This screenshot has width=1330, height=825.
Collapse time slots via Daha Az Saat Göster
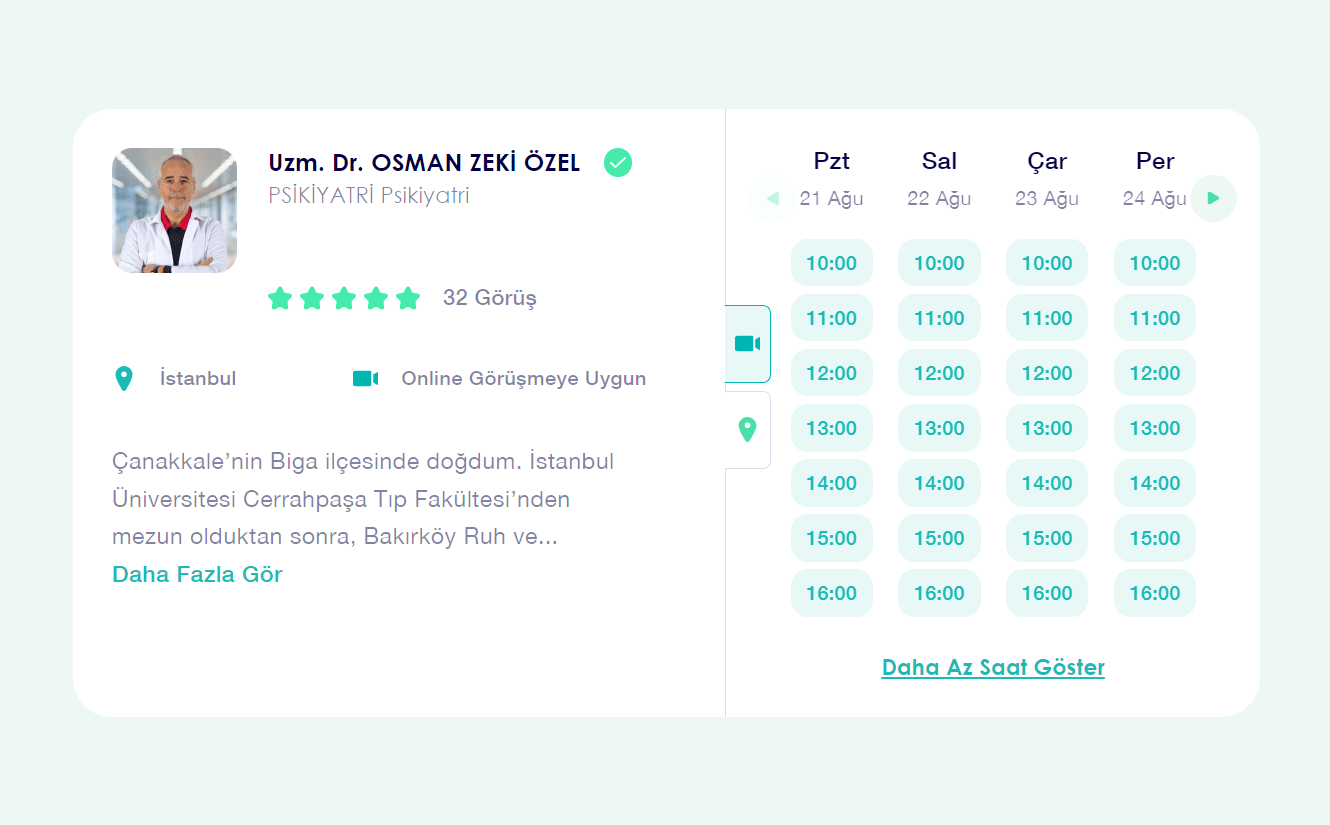(x=993, y=667)
